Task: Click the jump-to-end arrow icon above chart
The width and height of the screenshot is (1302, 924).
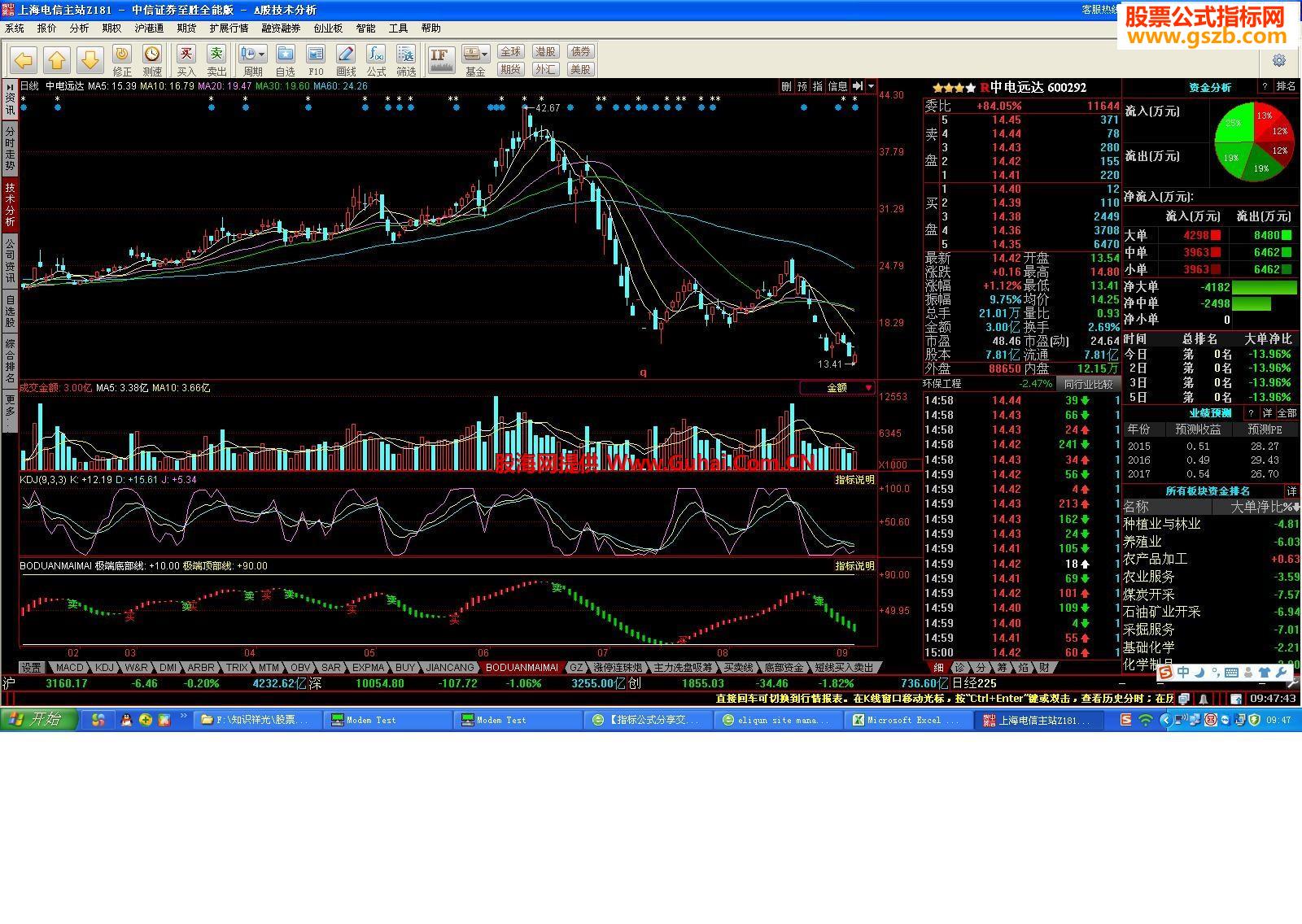Action: point(858,86)
